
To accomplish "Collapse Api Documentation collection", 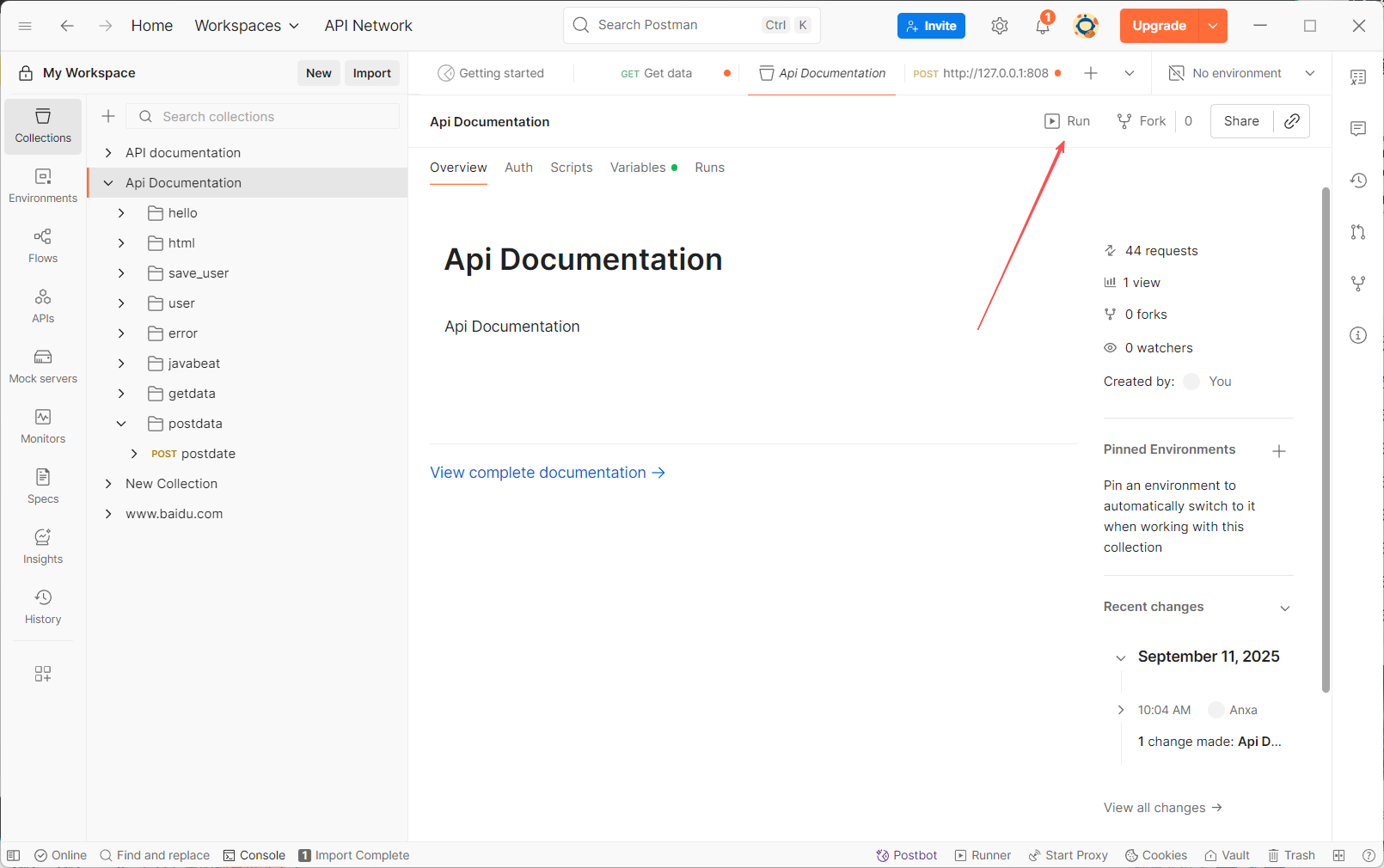I will [x=108, y=183].
